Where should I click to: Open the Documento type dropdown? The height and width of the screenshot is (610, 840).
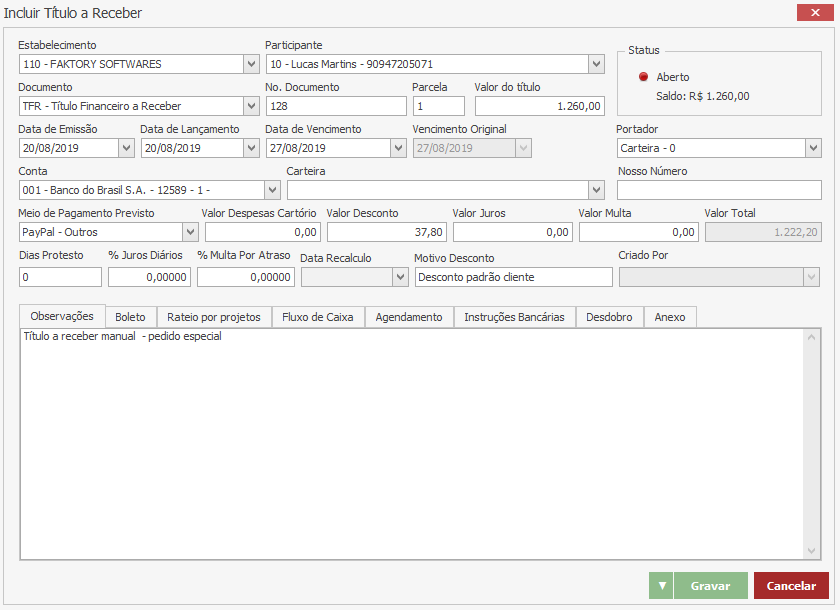pos(251,106)
